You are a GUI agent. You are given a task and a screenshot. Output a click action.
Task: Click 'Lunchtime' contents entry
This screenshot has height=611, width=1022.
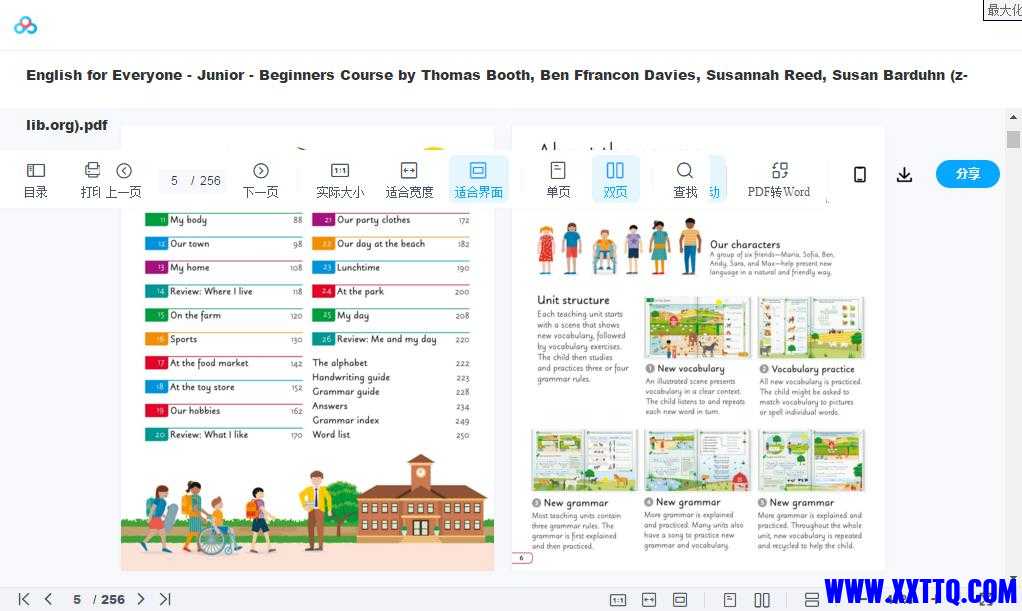click(x=391, y=267)
